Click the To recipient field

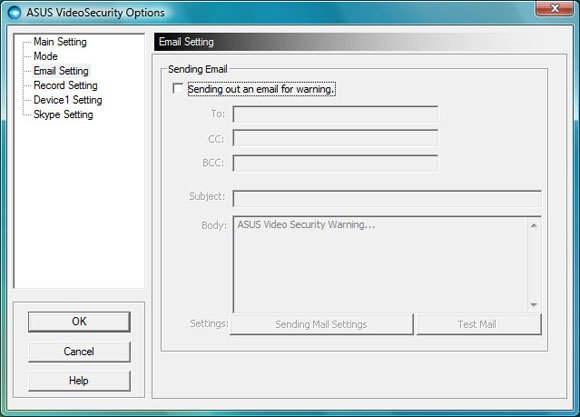[x=335, y=114]
